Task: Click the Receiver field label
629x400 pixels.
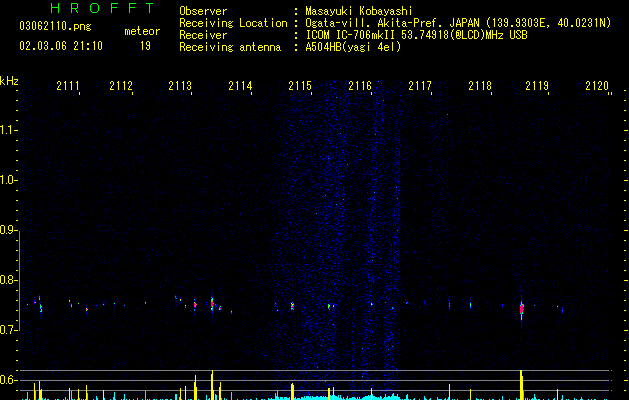Action: pyautogui.click(x=203, y=35)
